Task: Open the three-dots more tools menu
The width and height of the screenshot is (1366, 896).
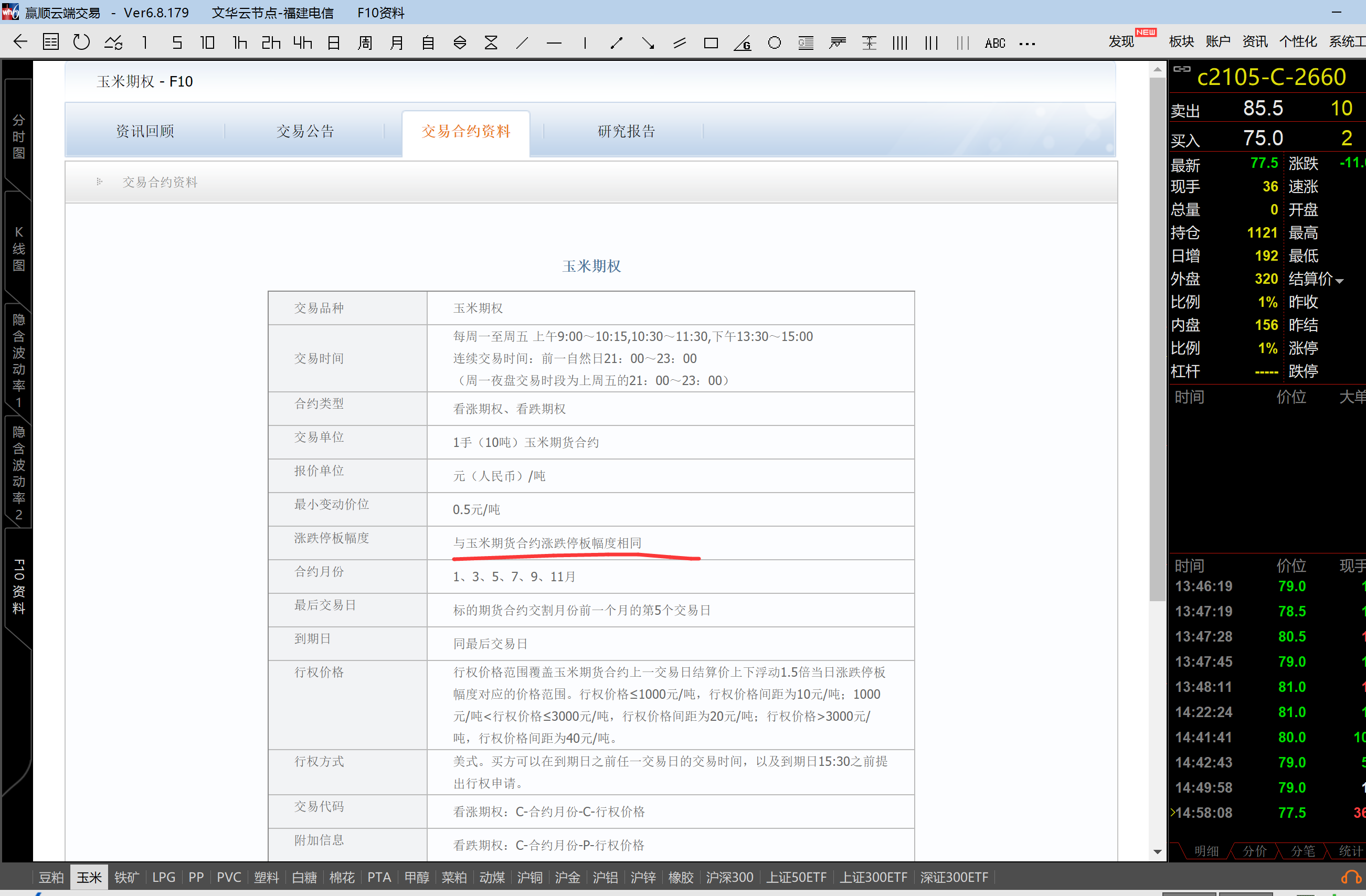Action: point(1027,43)
